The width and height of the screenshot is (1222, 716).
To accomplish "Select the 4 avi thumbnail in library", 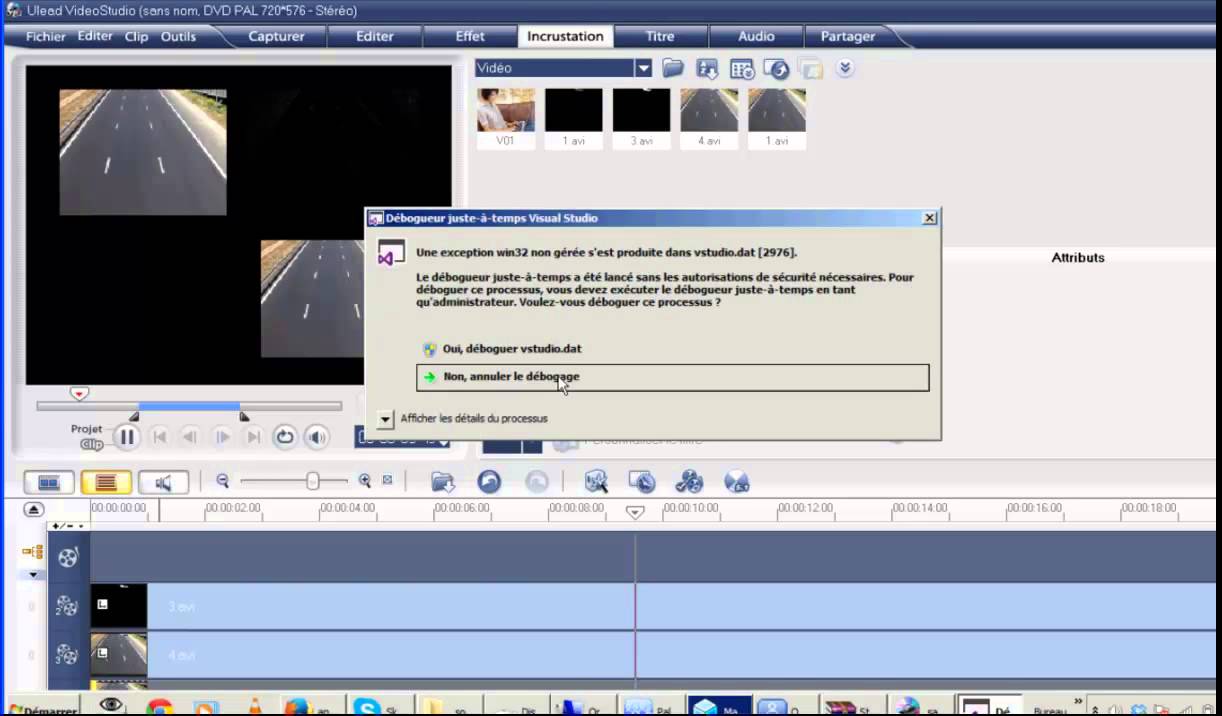I will click(x=710, y=118).
